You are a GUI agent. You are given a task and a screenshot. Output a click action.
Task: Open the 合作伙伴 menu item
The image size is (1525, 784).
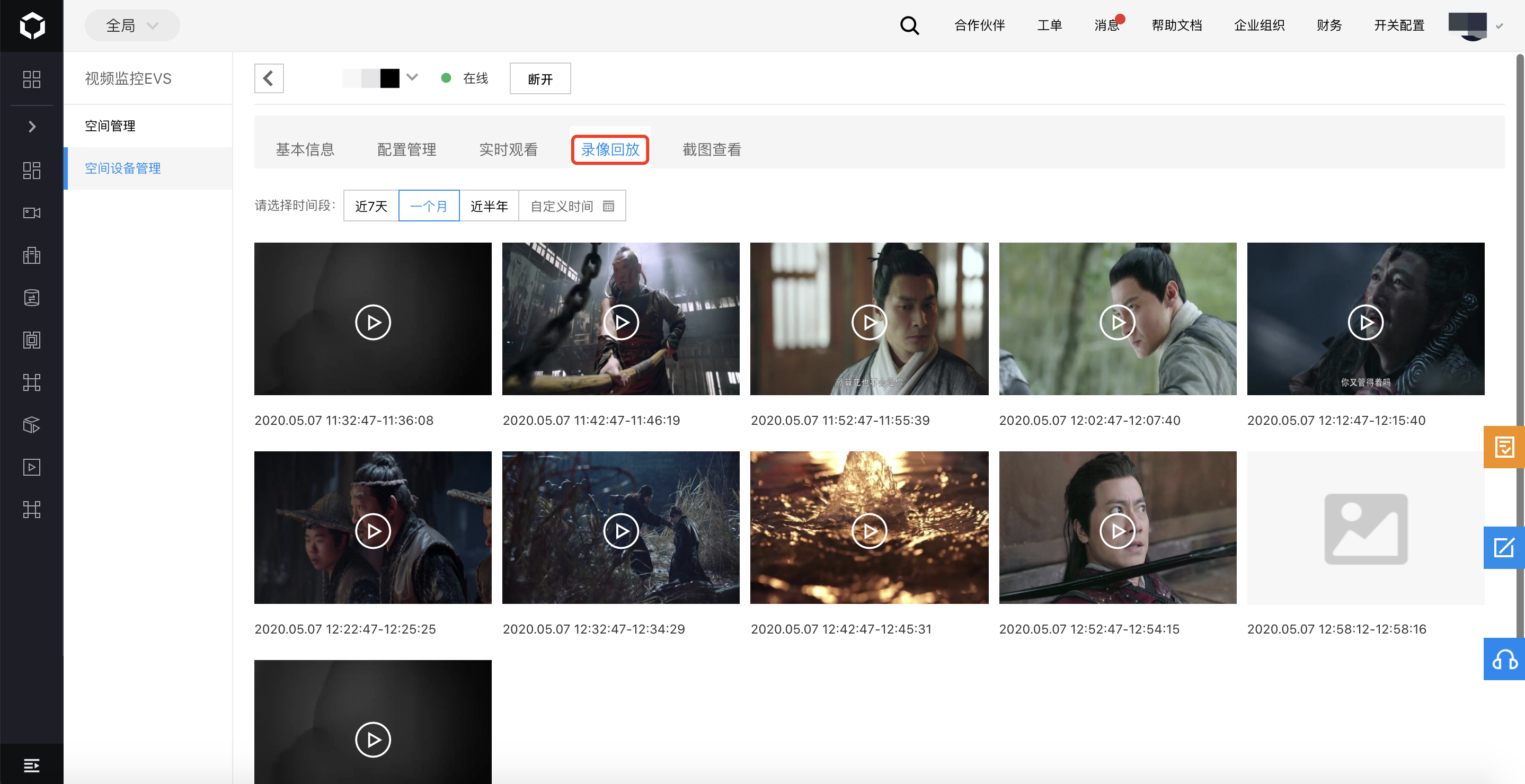coord(979,25)
